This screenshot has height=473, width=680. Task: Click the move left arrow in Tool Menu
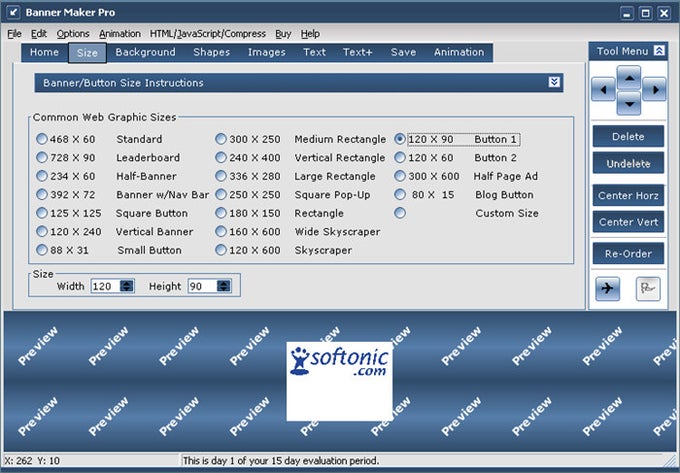[x=603, y=89]
